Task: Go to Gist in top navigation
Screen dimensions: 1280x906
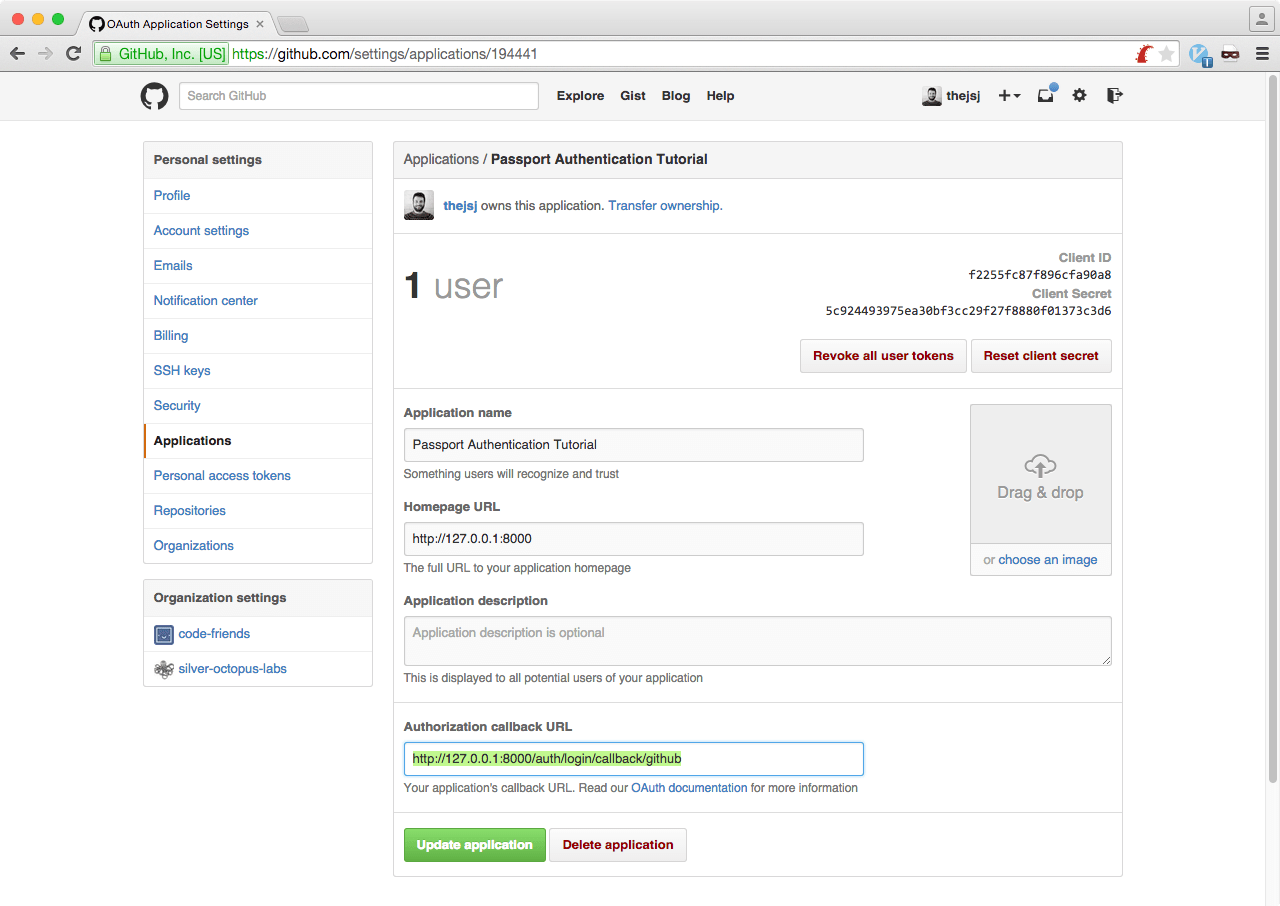Action: pyautogui.click(x=633, y=96)
